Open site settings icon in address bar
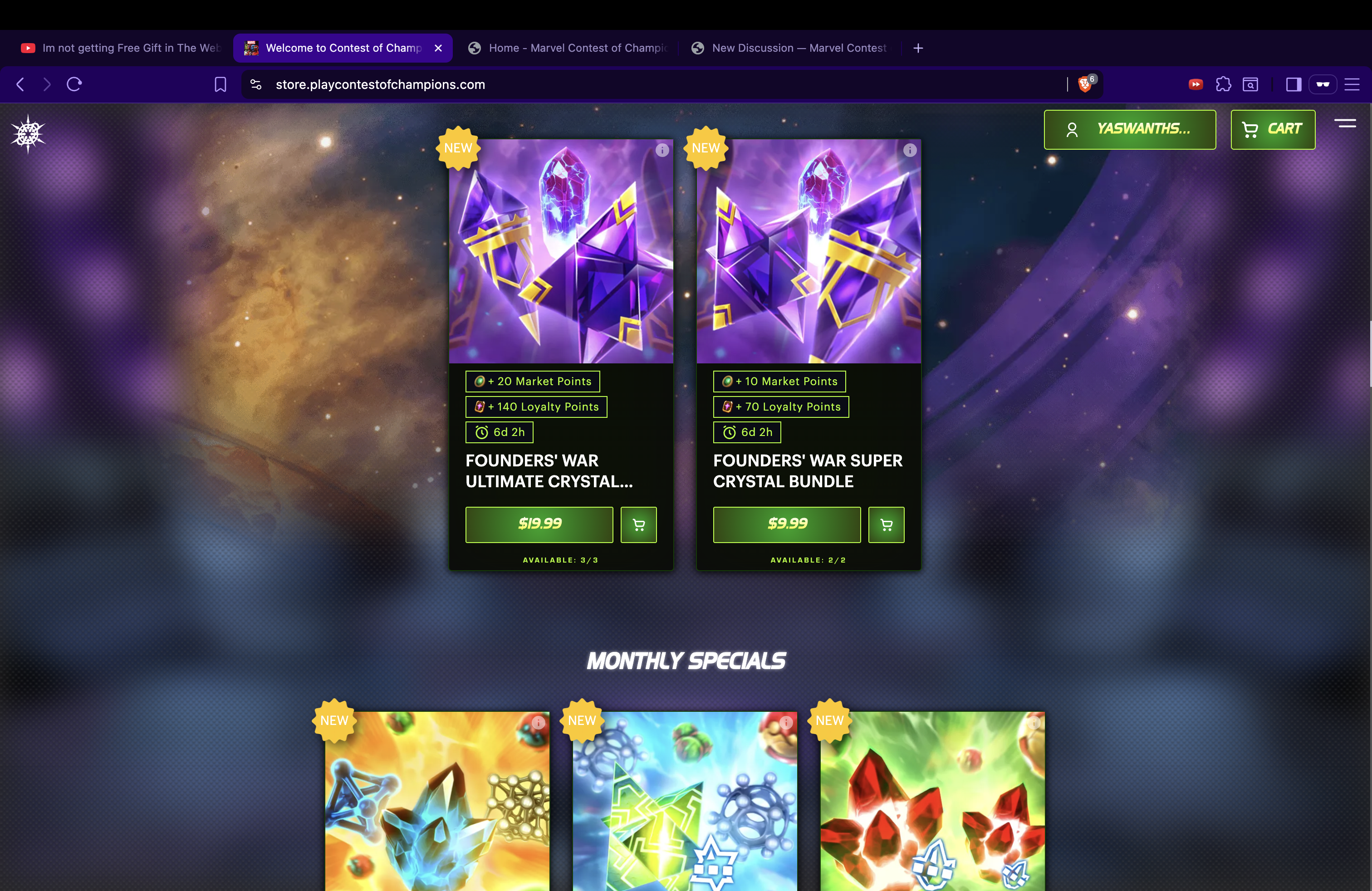Viewport: 1372px width, 891px height. pyautogui.click(x=256, y=84)
